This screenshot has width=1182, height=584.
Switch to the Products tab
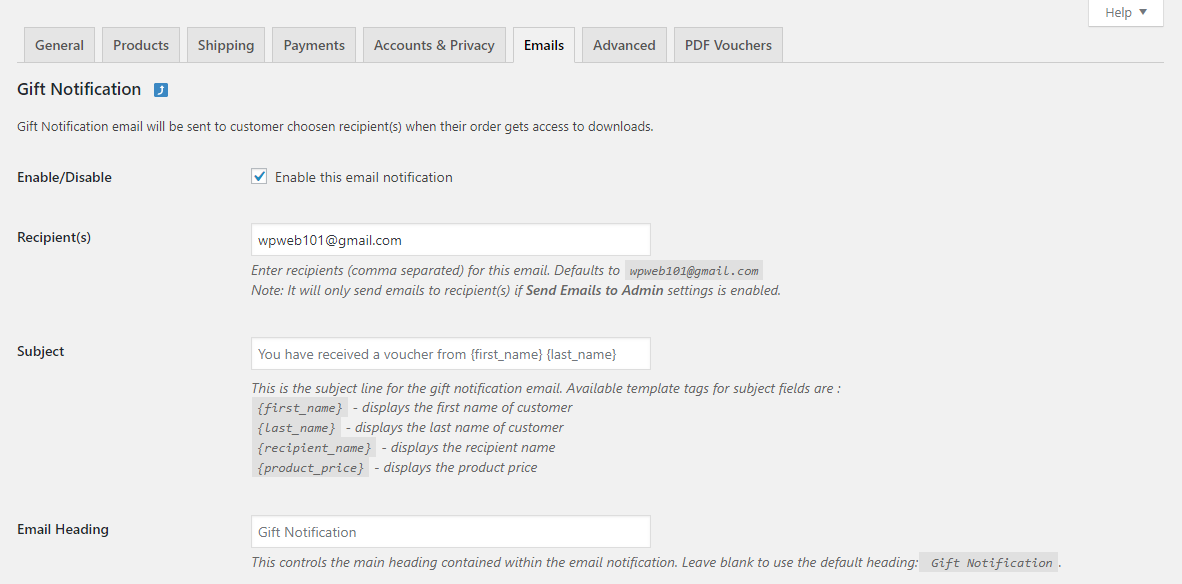coord(141,45)
